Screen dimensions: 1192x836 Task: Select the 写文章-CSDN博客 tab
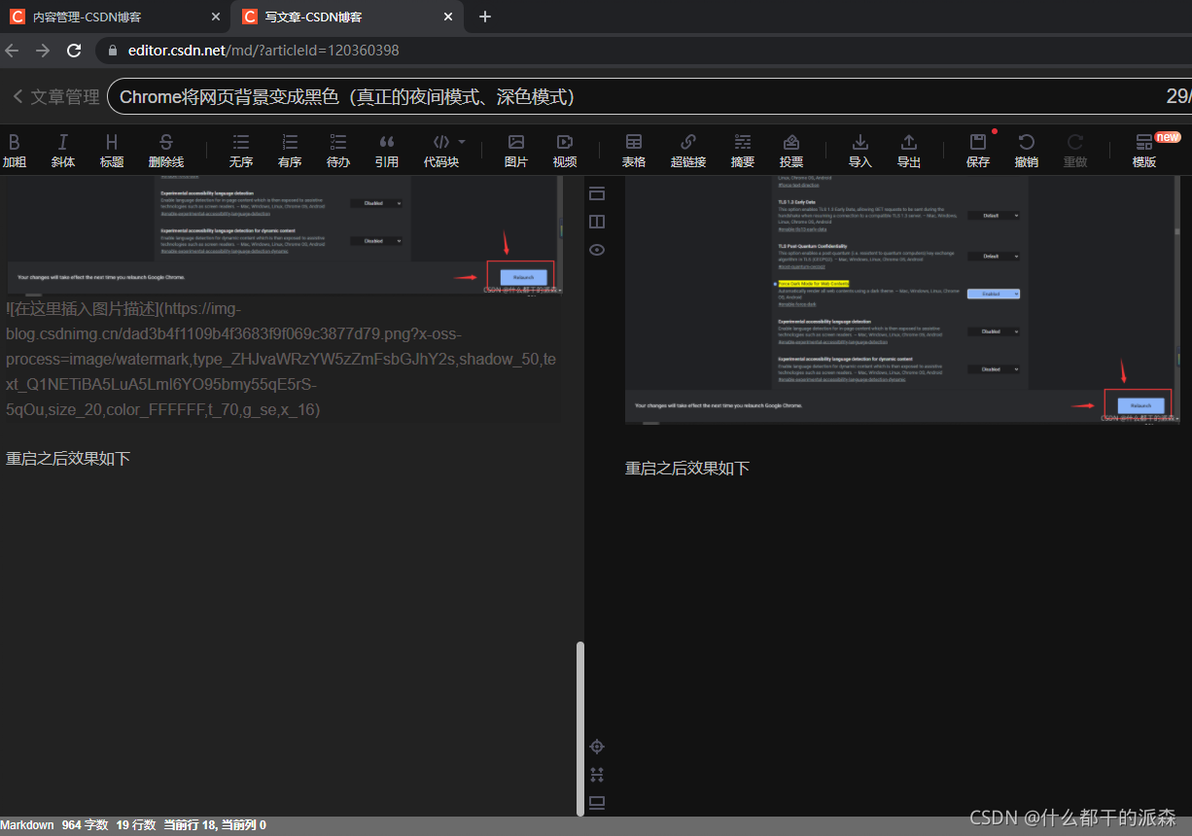pos(347,17)
